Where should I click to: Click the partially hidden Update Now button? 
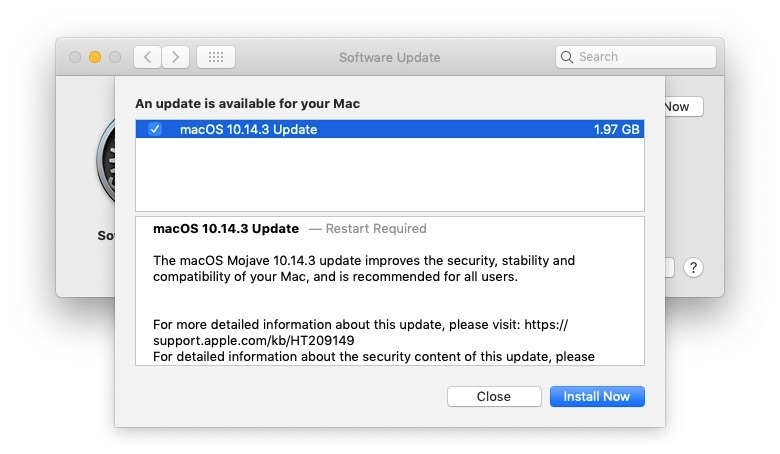click(x=684, y=106)
